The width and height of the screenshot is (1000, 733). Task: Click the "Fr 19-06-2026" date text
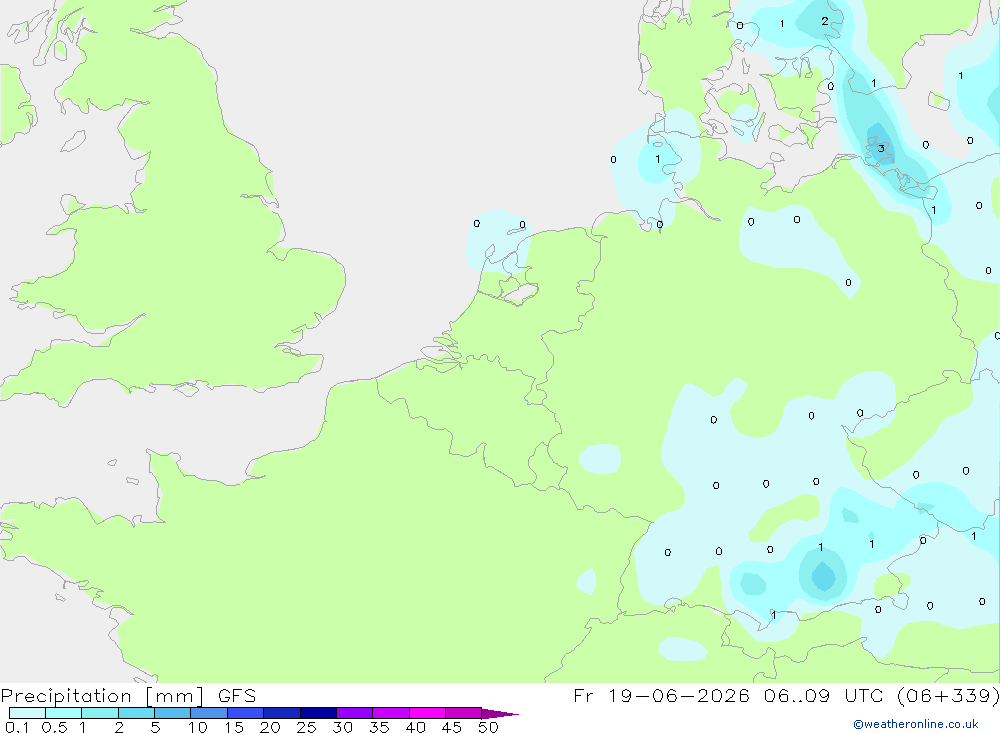(x=661, y=696)
